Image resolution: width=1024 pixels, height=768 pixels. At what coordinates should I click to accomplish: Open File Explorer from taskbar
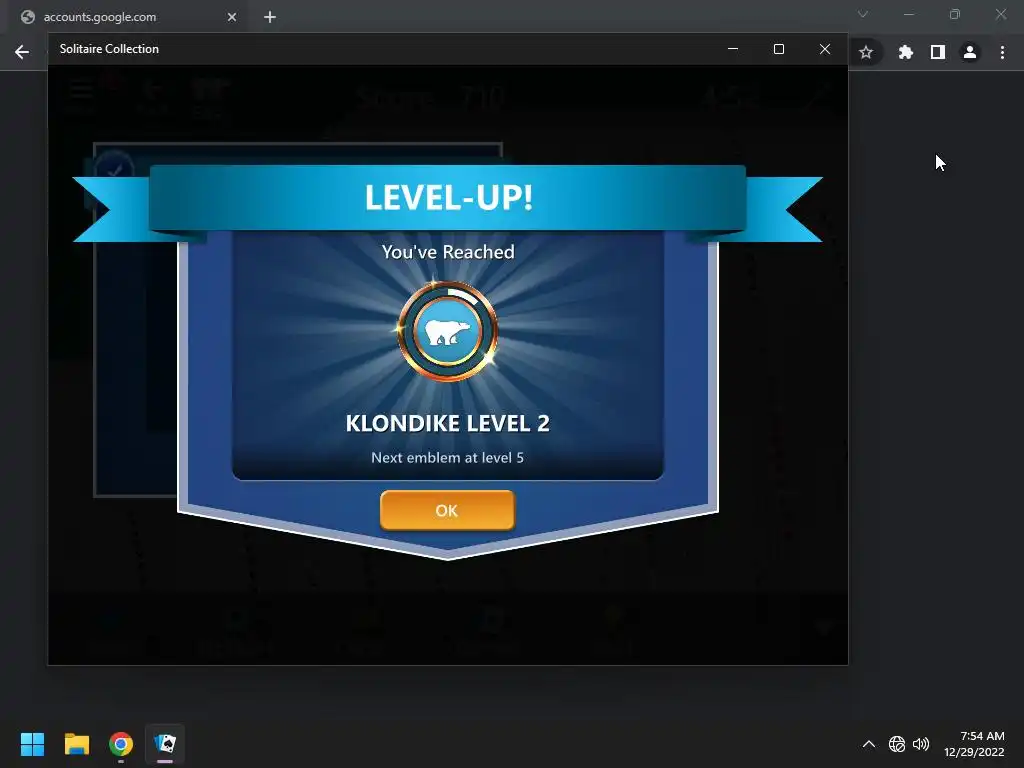pos(76,744)
